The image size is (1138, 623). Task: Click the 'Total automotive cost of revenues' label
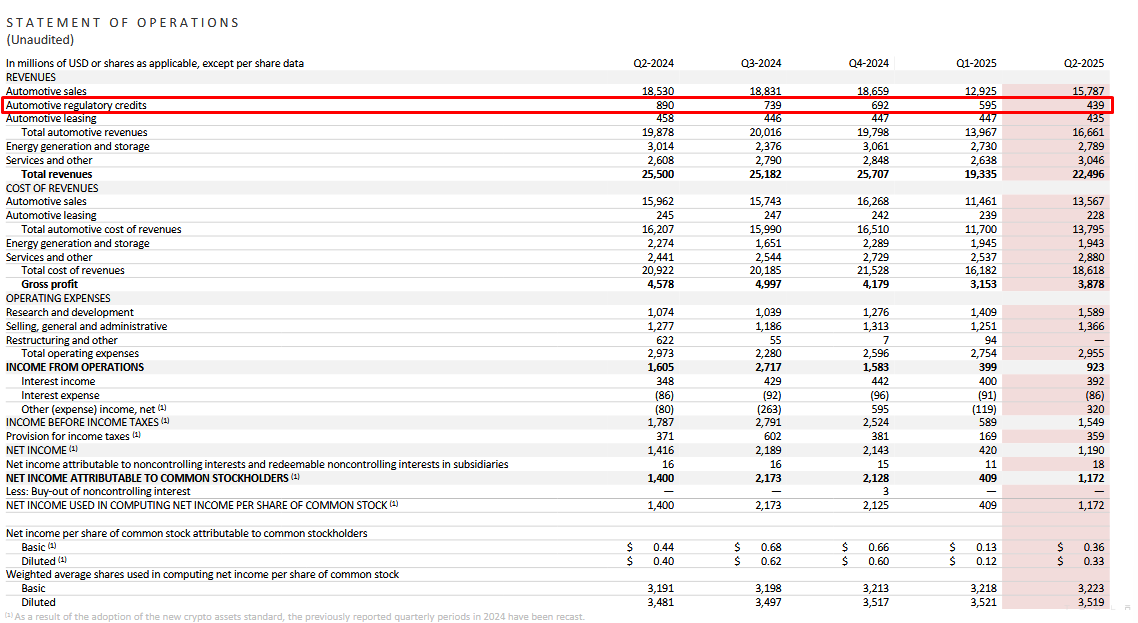(x=102, y=229)
